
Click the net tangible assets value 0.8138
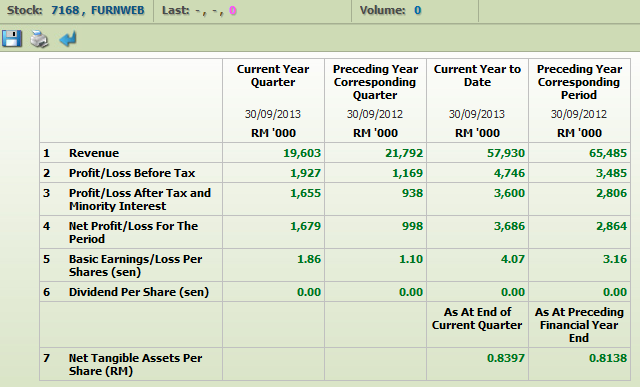click(608, 358)
